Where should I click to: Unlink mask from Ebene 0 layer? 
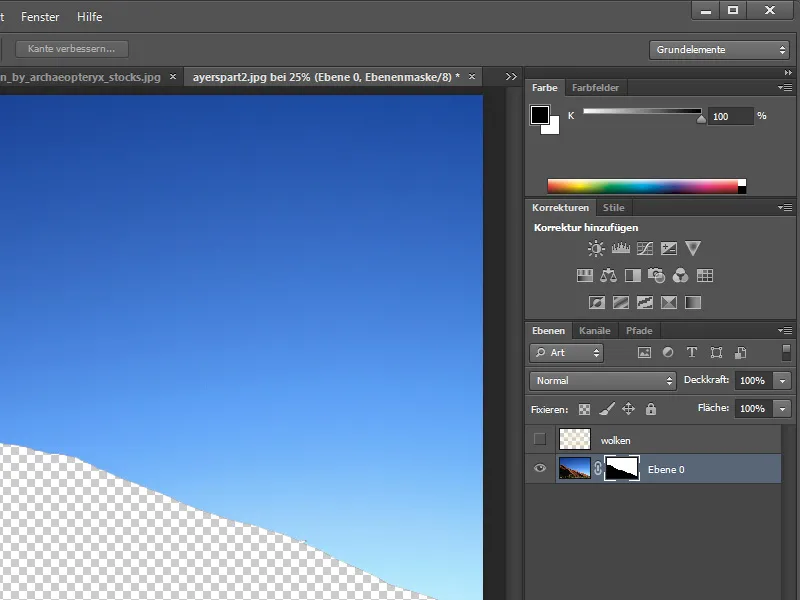(x=597, y=468)
